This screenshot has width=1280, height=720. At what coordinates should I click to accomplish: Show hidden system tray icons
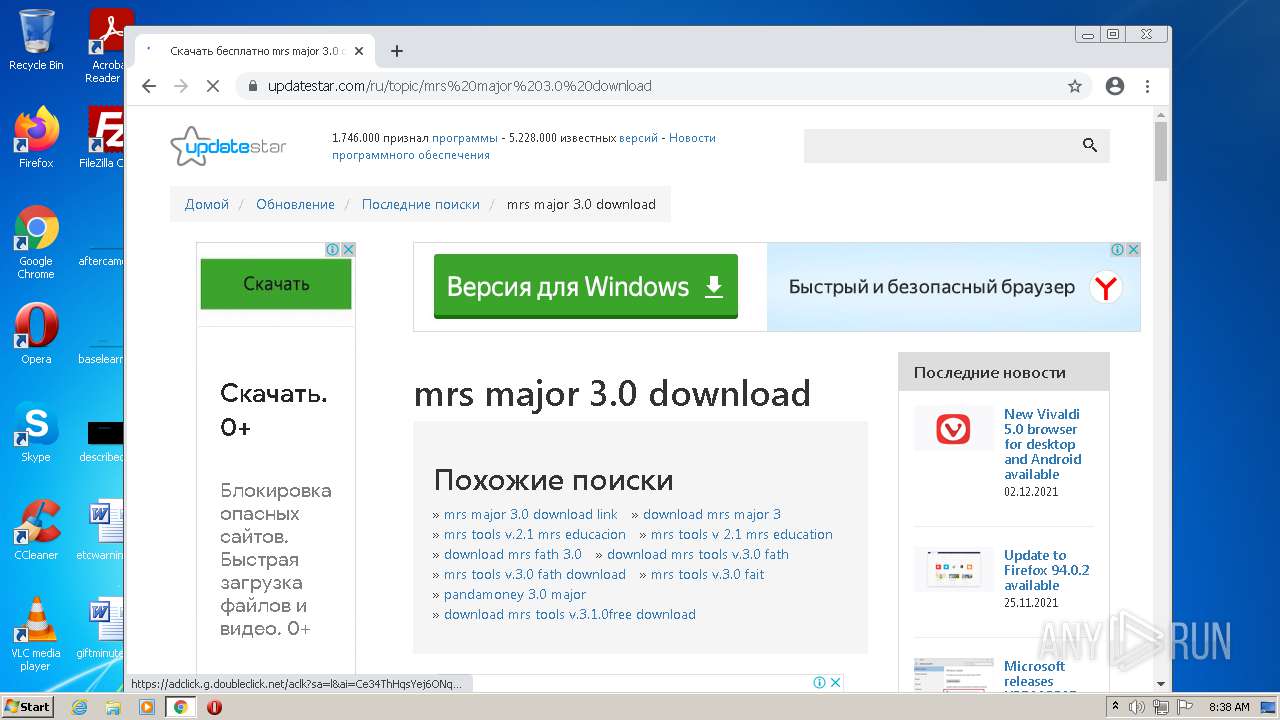1115,707
